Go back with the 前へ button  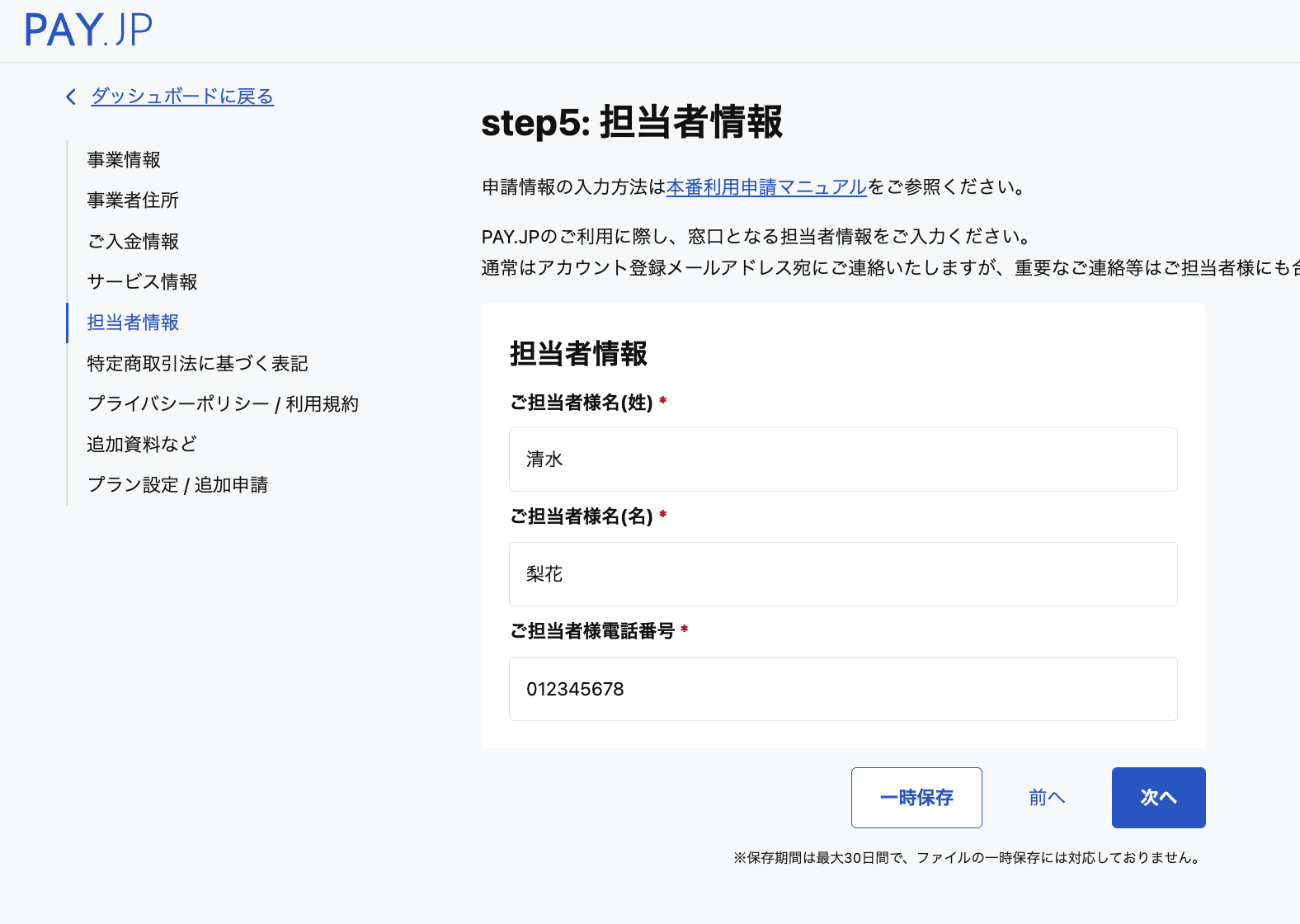[1047, 798]
